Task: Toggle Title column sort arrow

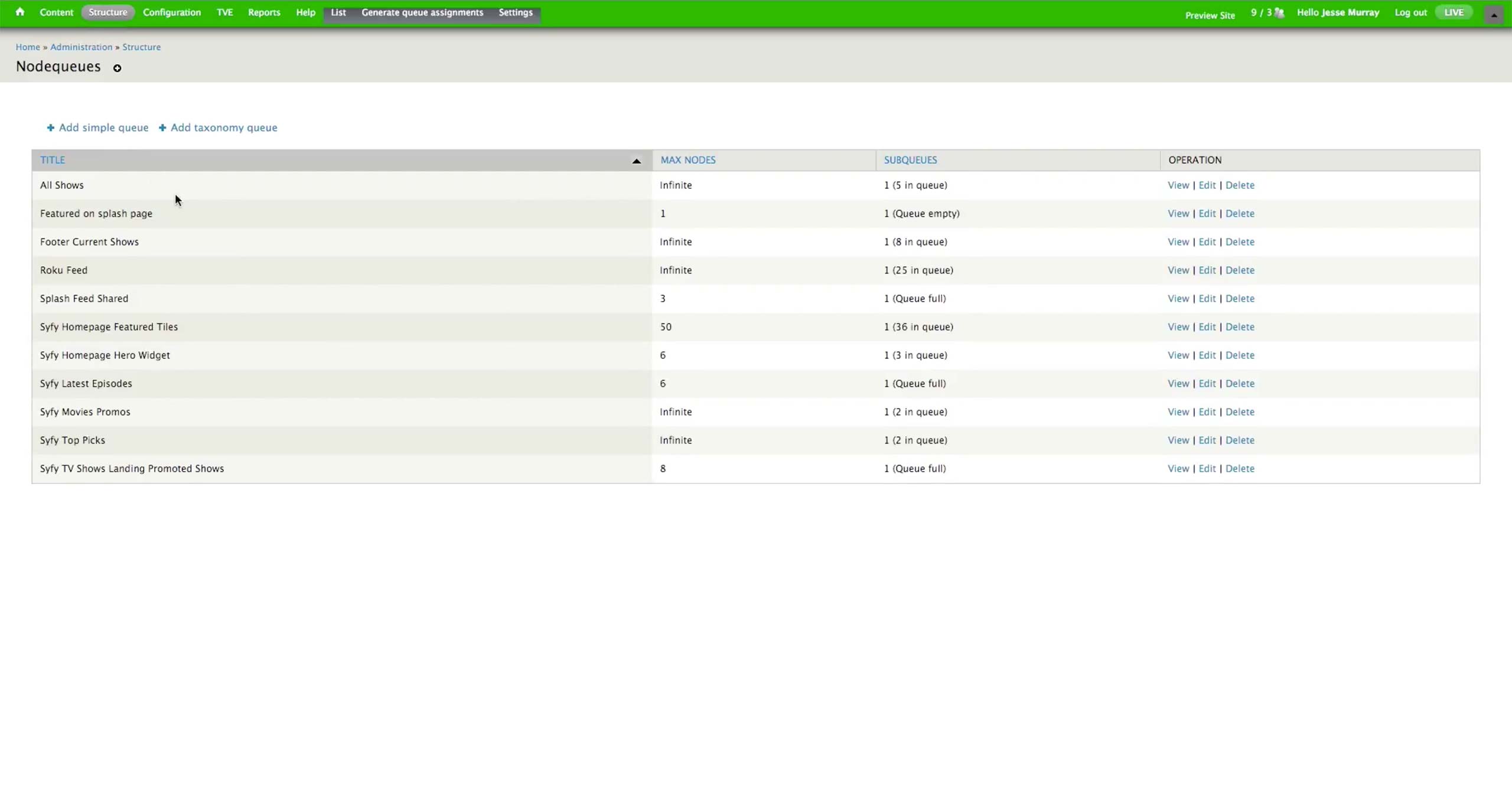Action: [636, 161]
